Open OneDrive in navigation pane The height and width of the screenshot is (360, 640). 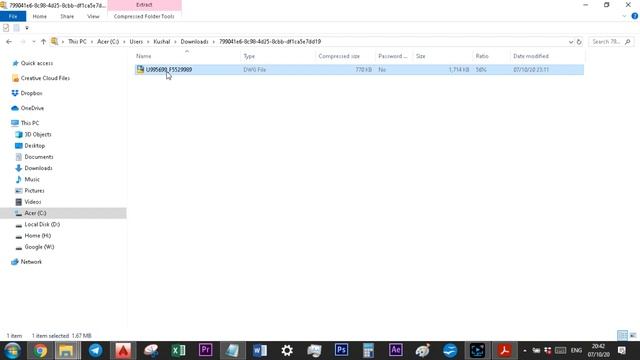32,108
